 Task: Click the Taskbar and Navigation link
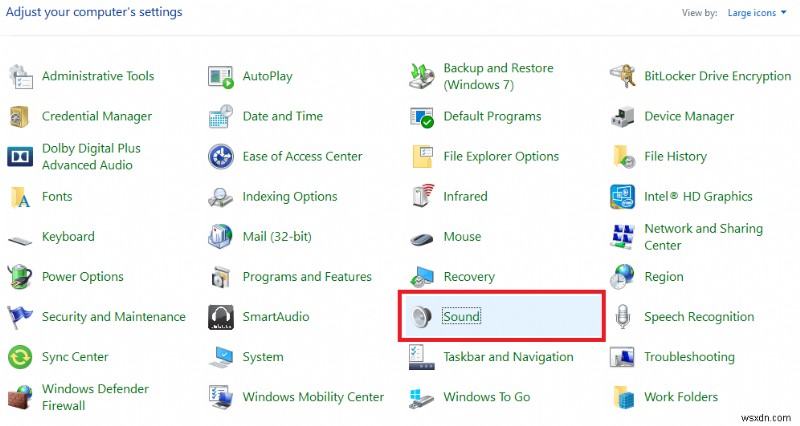(x=508, y=357)
